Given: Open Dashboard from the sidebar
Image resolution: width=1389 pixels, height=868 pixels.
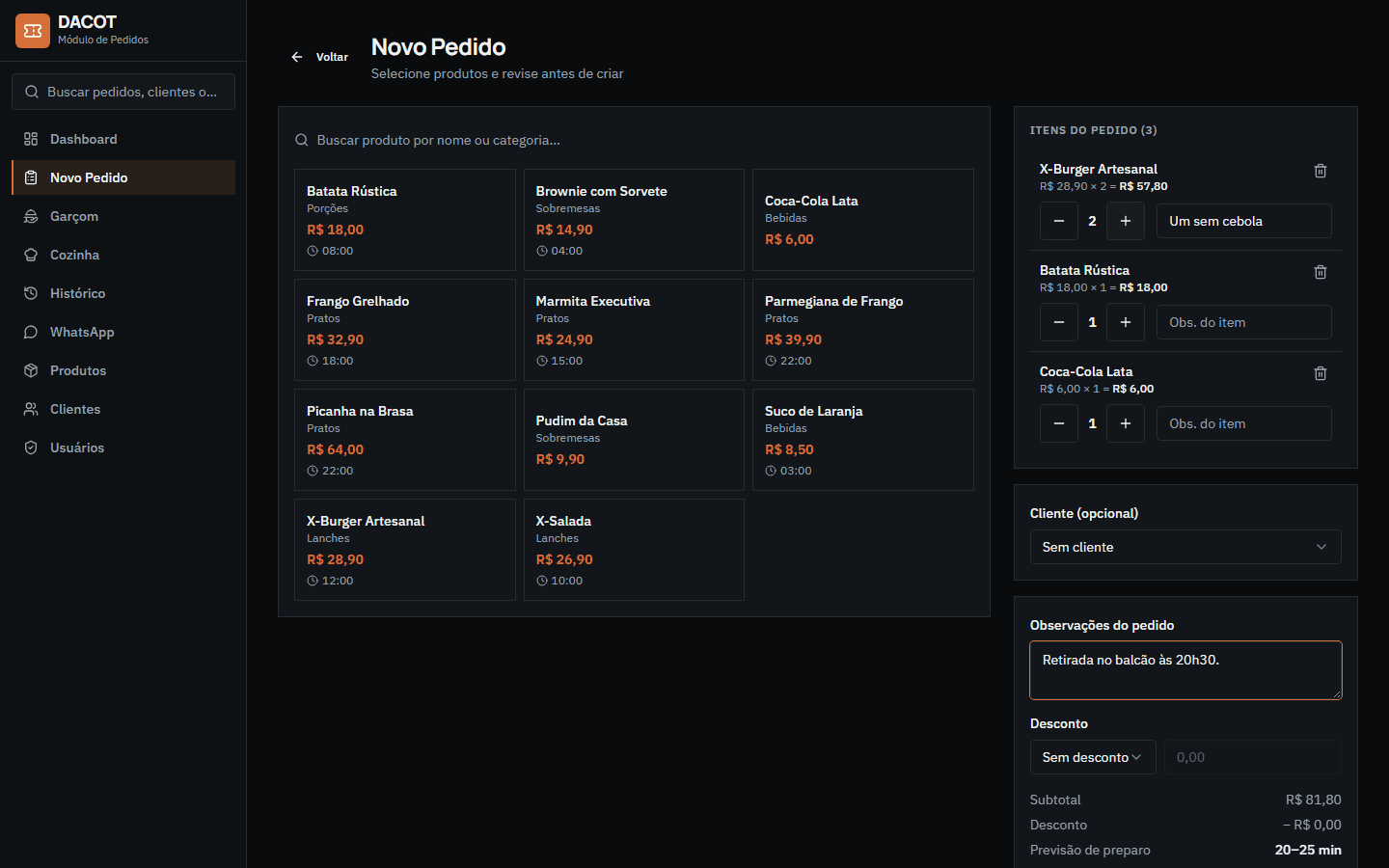Looking at the screenshot, I should click(123, 139).
